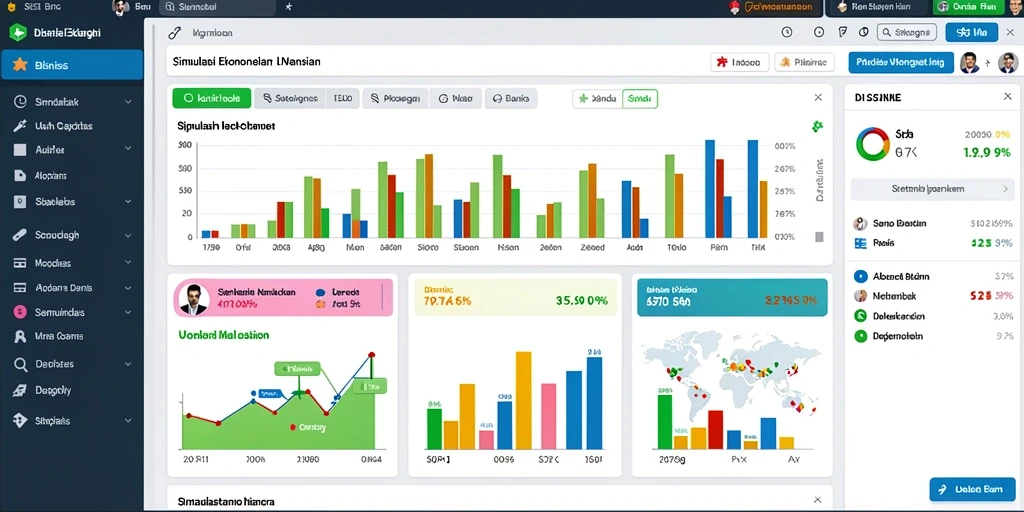The height and width of the screenshot is (512, 1024).
Task: Expand the Adrfes sidebar chevron
Action: [x=128, y=150]
